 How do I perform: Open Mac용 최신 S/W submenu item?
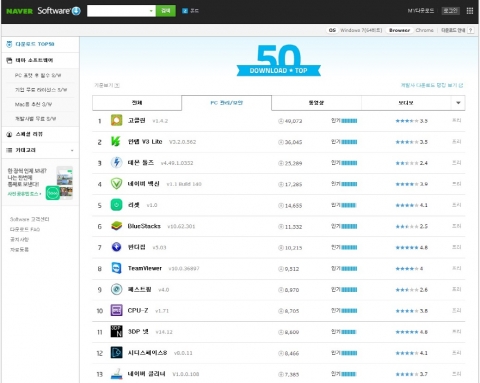[33, 104]
